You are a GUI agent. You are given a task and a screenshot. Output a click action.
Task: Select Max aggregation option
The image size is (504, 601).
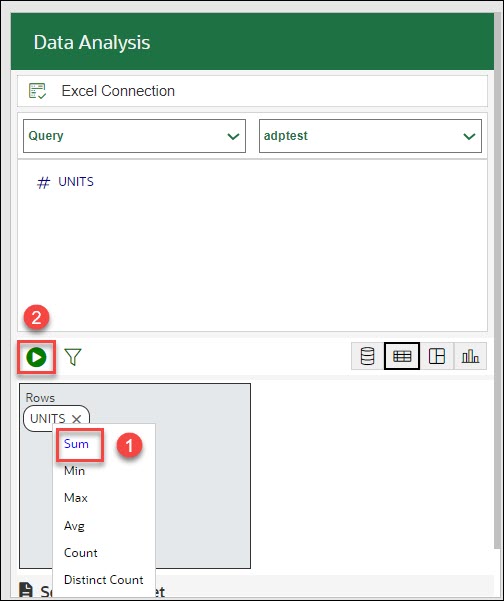coord(76,498)
